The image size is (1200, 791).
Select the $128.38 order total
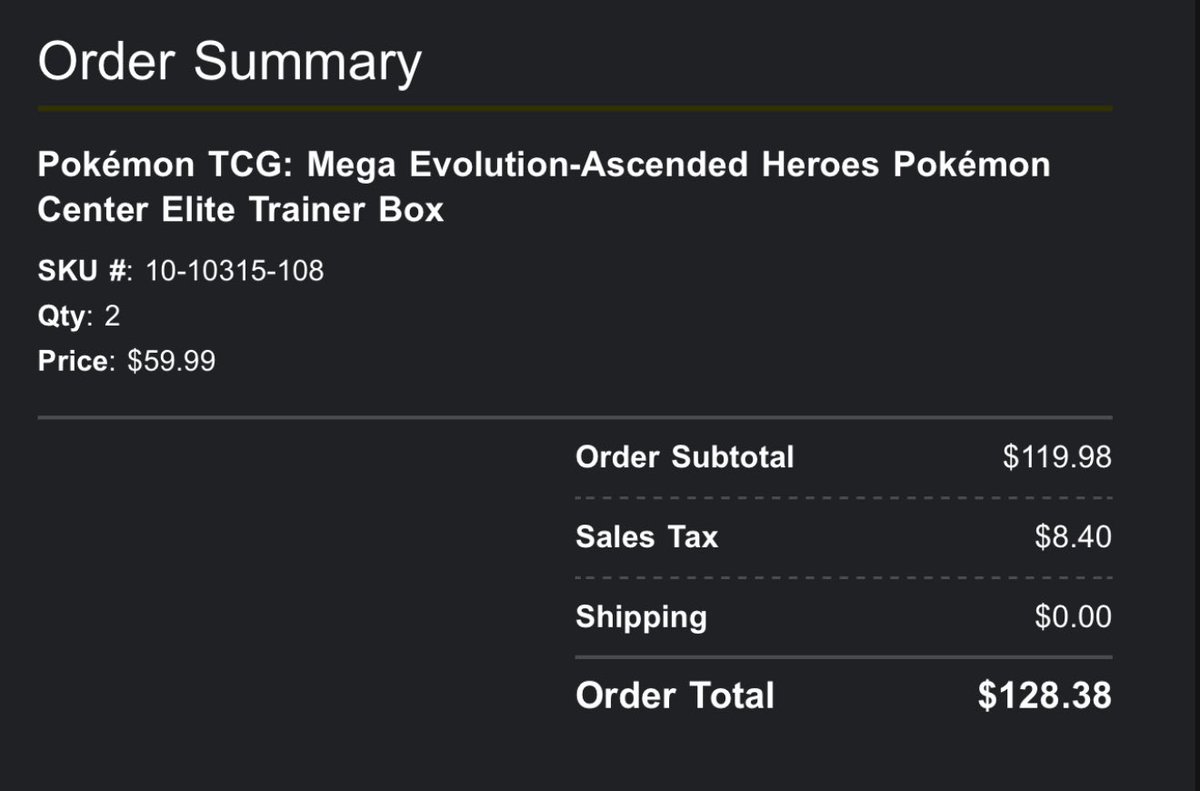click(1045, 695)
